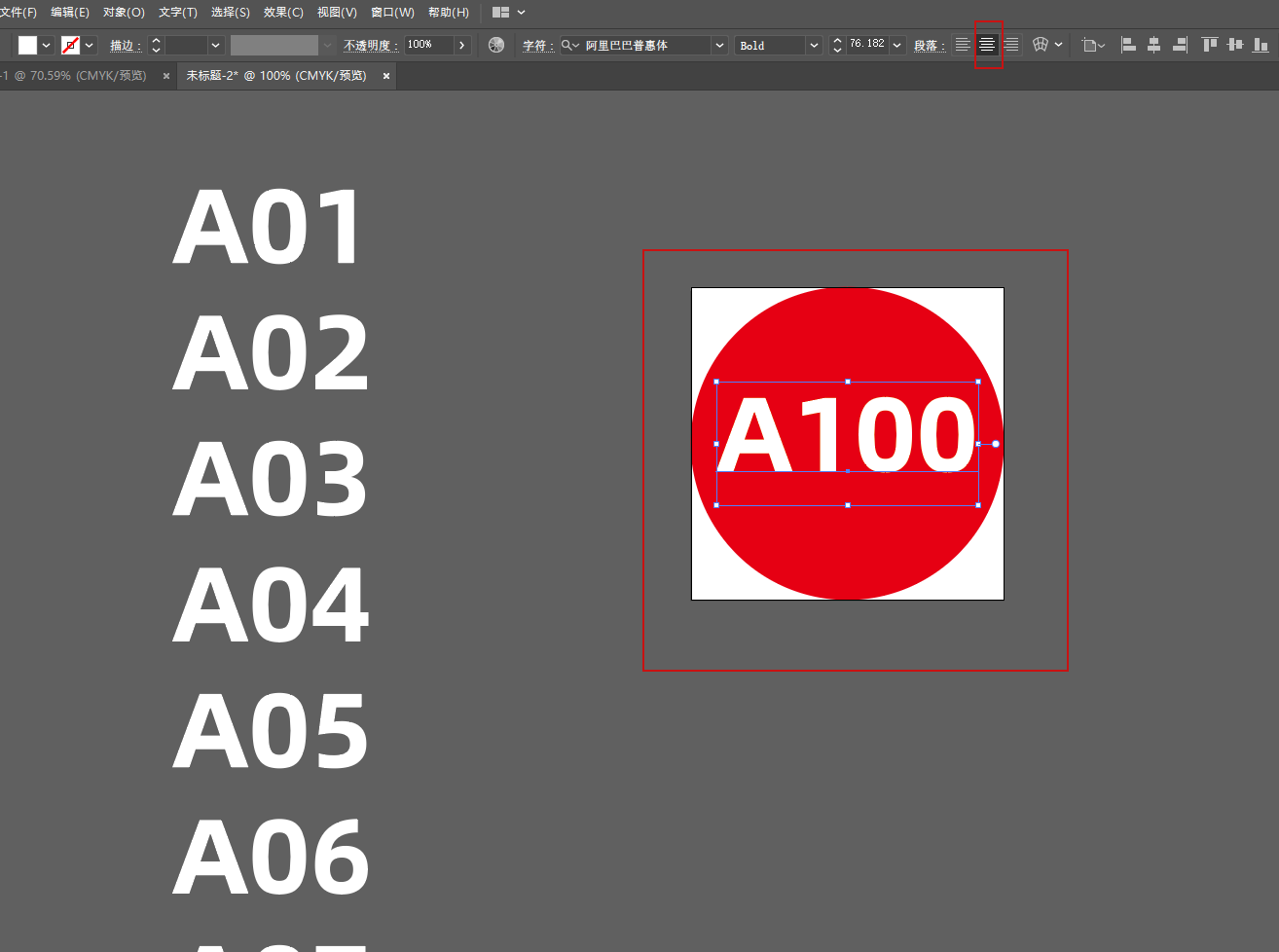Screen dimensions: 1279x952
Task: Open the 对象(O) menu
Action: (124, 13)
